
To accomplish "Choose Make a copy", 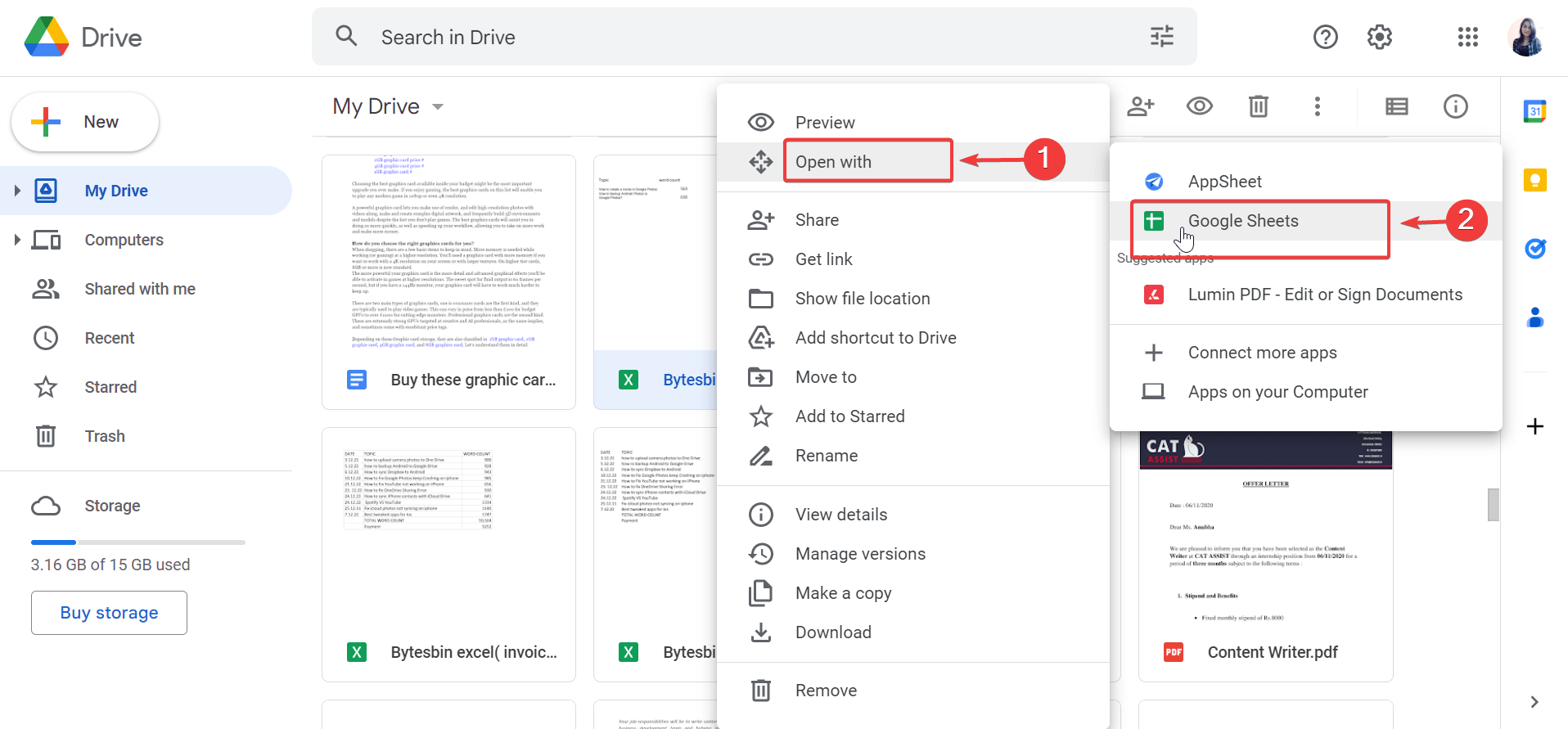I will (x=913, y=593).
